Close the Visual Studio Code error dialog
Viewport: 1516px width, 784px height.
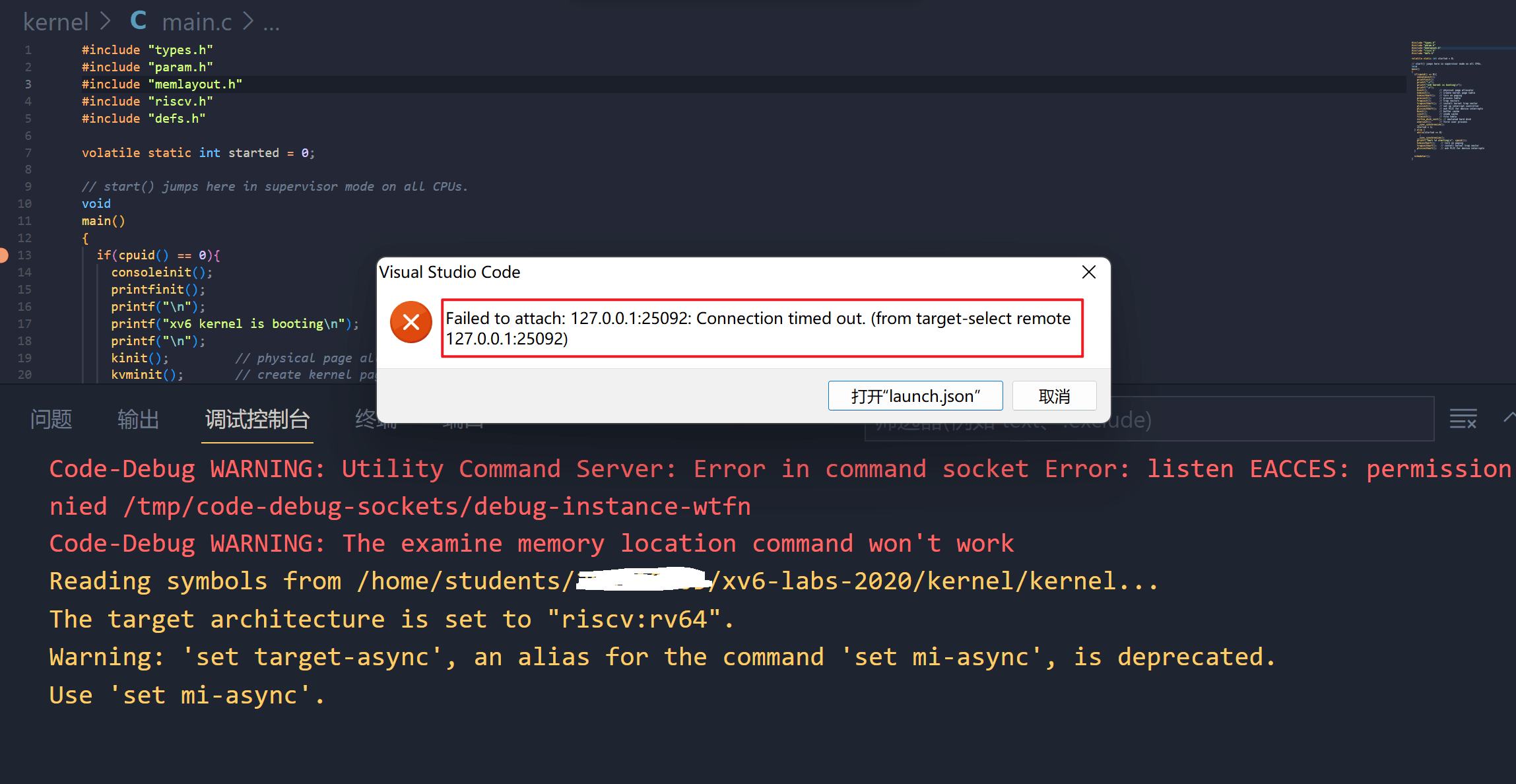pyautogui.click(x=1088, y=271)
